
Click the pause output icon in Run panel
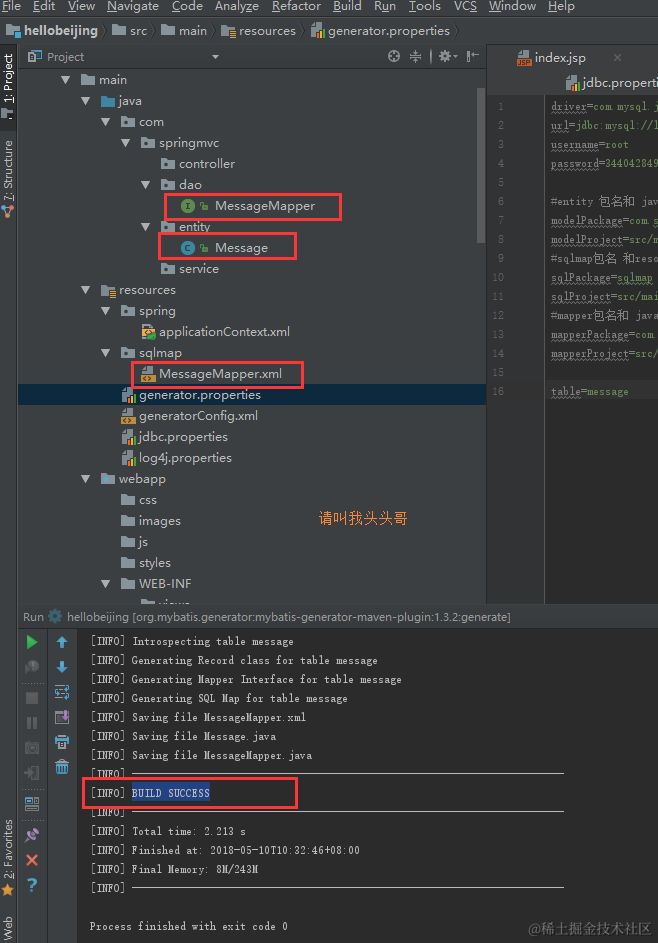click(32, 723)
